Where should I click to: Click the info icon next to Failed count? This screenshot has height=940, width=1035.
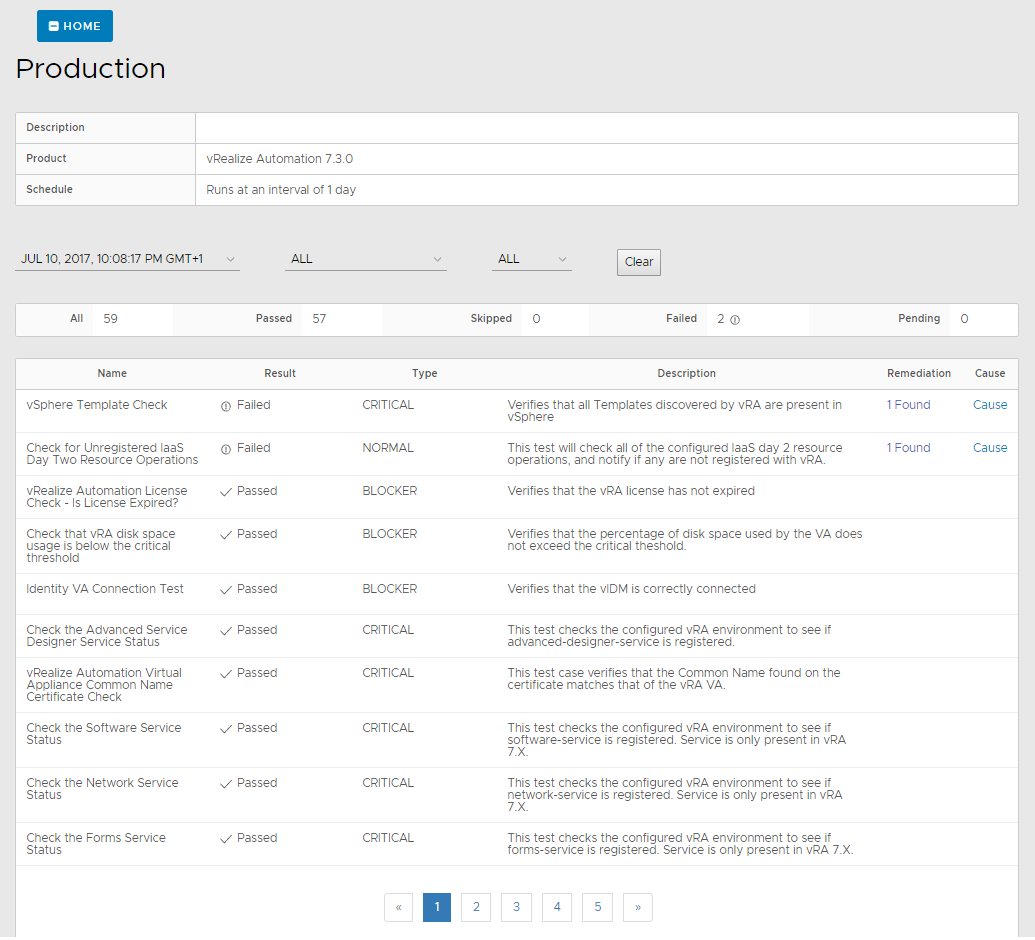[x=735, y=320]
